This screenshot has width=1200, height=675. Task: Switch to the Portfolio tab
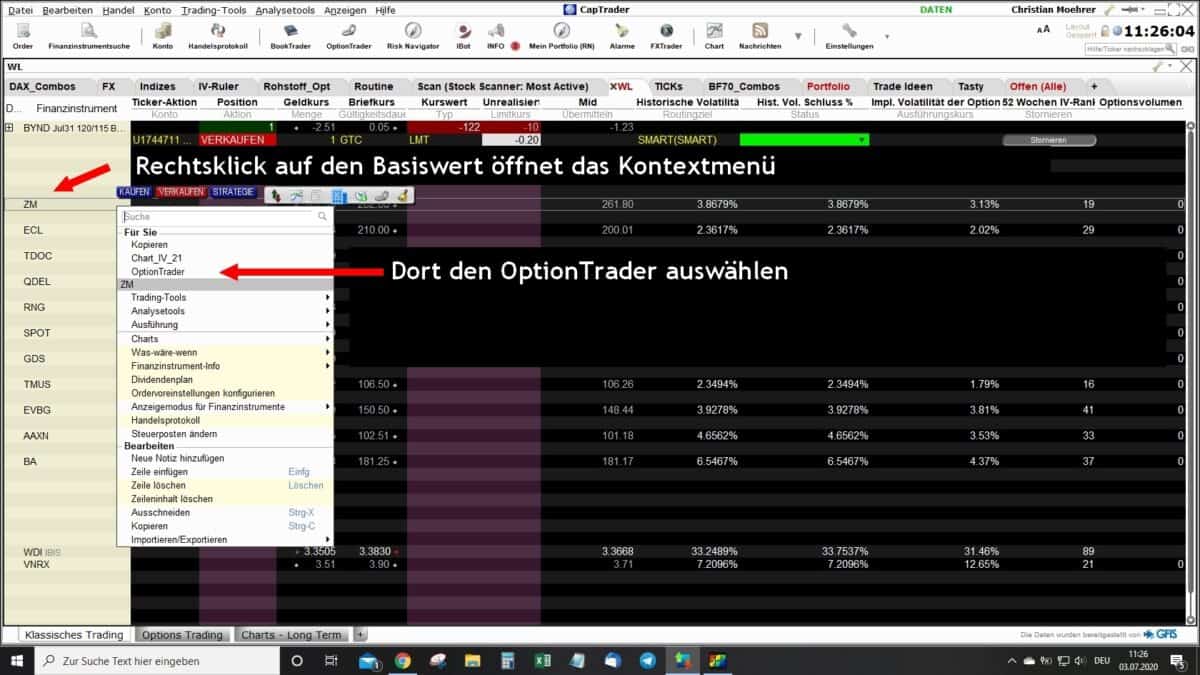(830, 86)
